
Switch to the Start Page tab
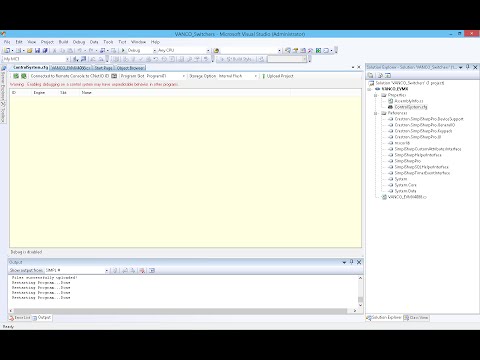click(103, 68)
